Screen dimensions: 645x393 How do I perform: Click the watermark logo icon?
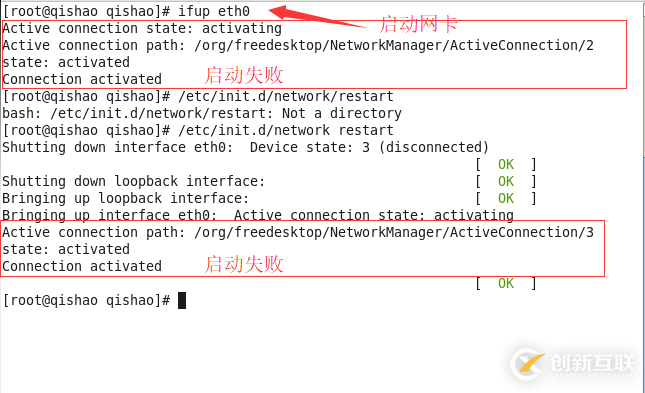[528, 364]
